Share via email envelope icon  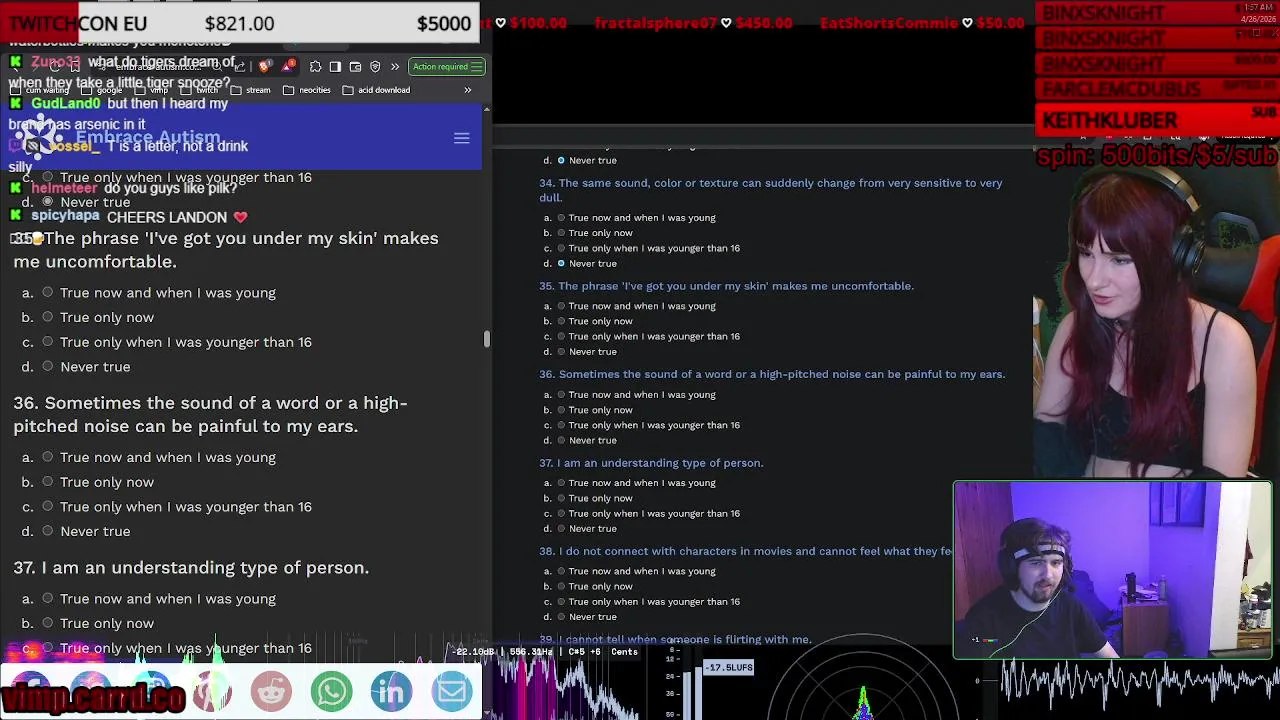tap(451, 691)
